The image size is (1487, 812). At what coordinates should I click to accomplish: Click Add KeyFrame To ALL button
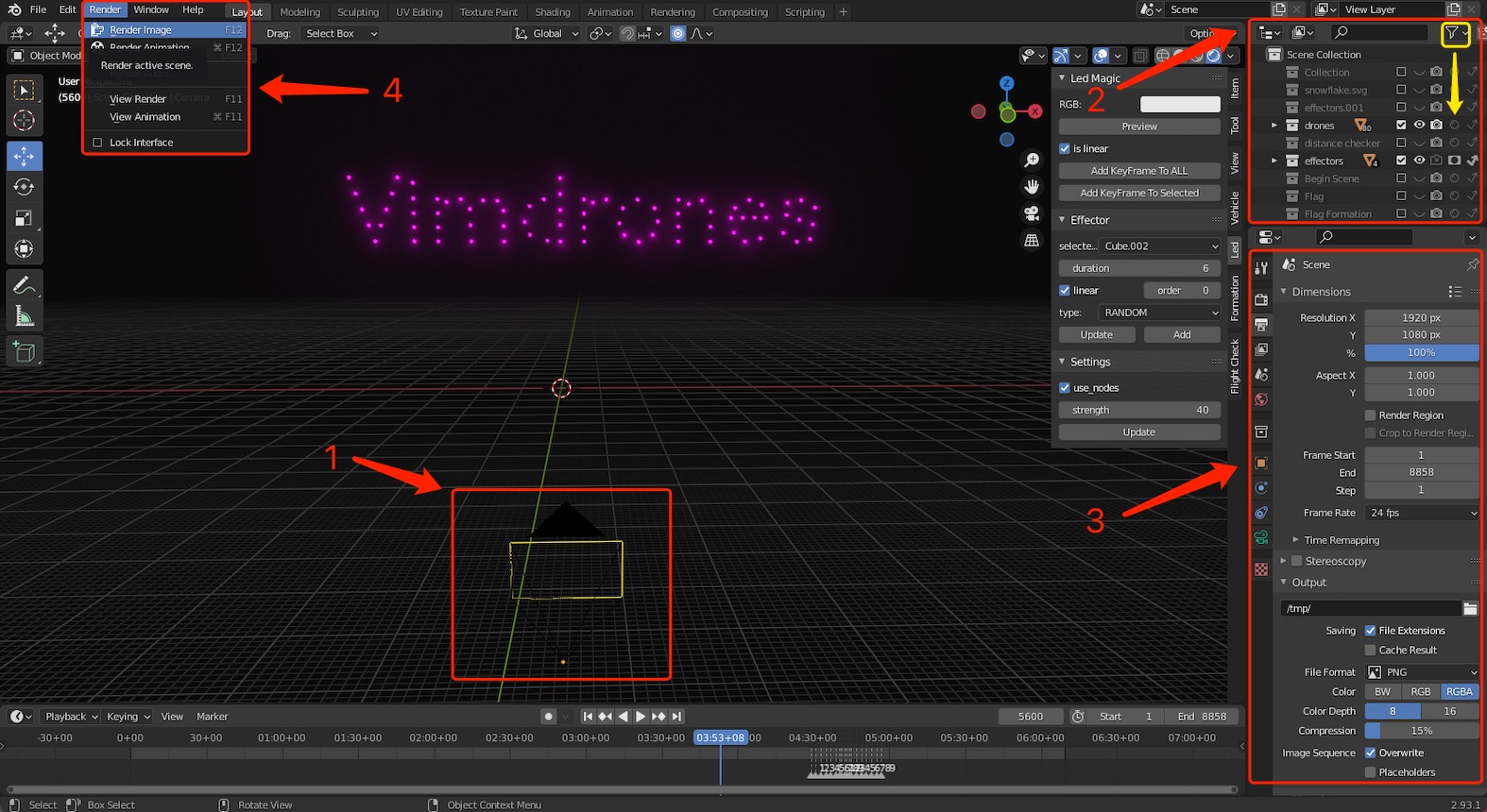1139,171
